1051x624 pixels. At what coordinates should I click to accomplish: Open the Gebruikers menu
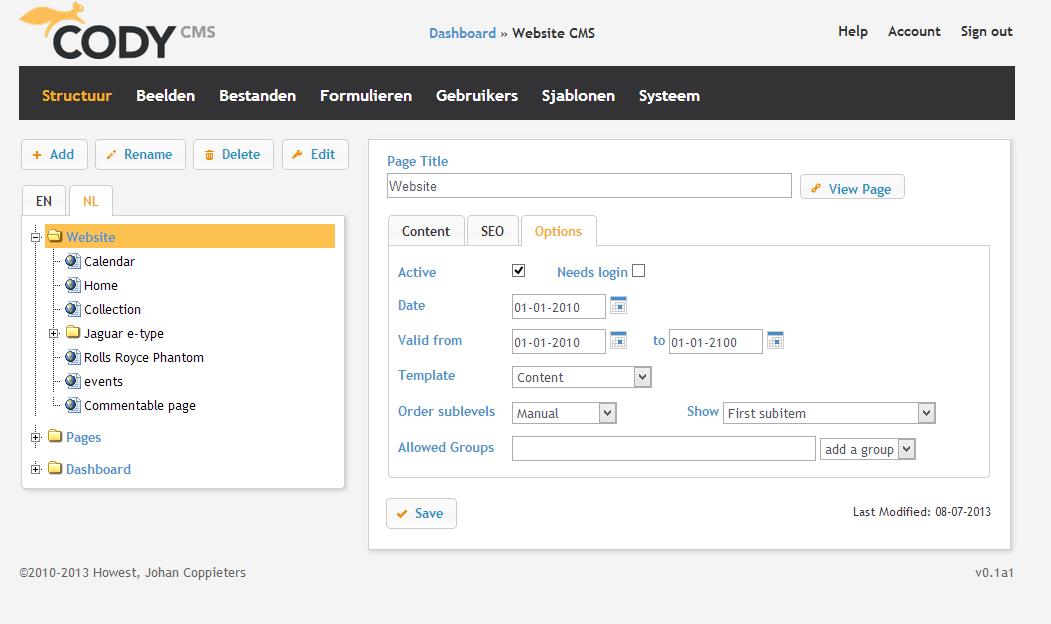[x=477, y=95]
